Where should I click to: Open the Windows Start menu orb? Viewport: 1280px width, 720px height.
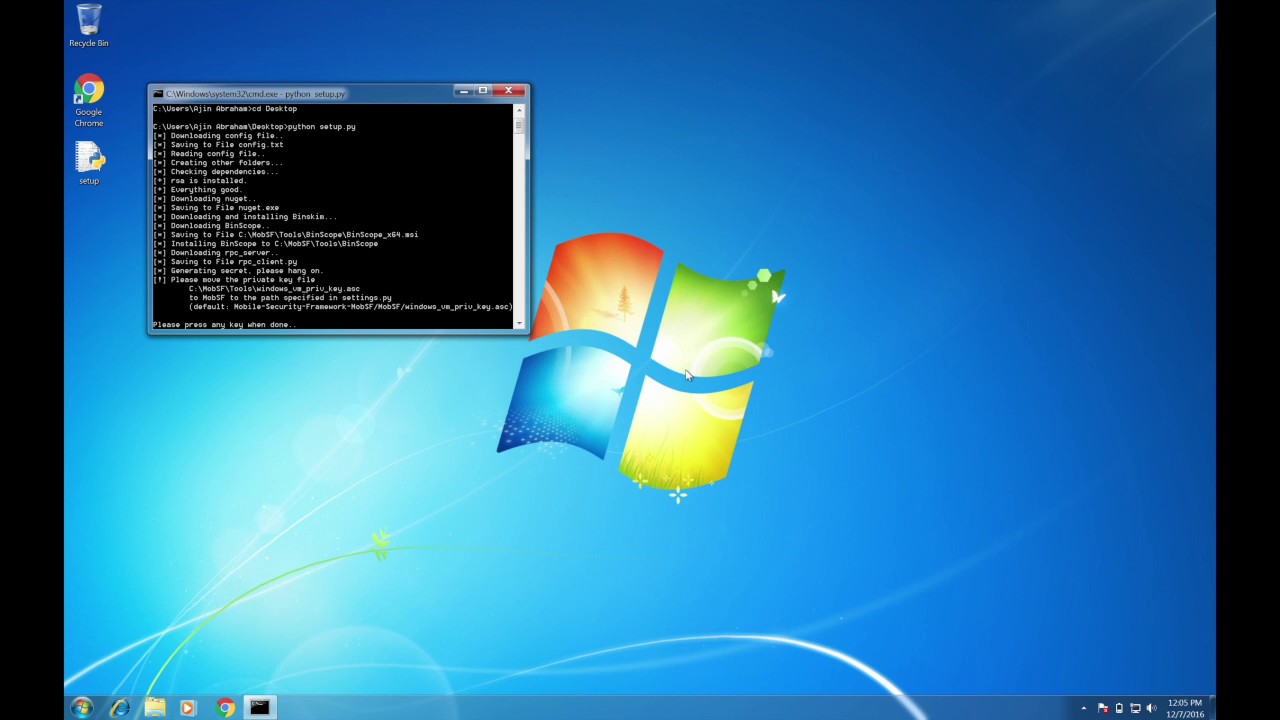(x=82, y=707)
